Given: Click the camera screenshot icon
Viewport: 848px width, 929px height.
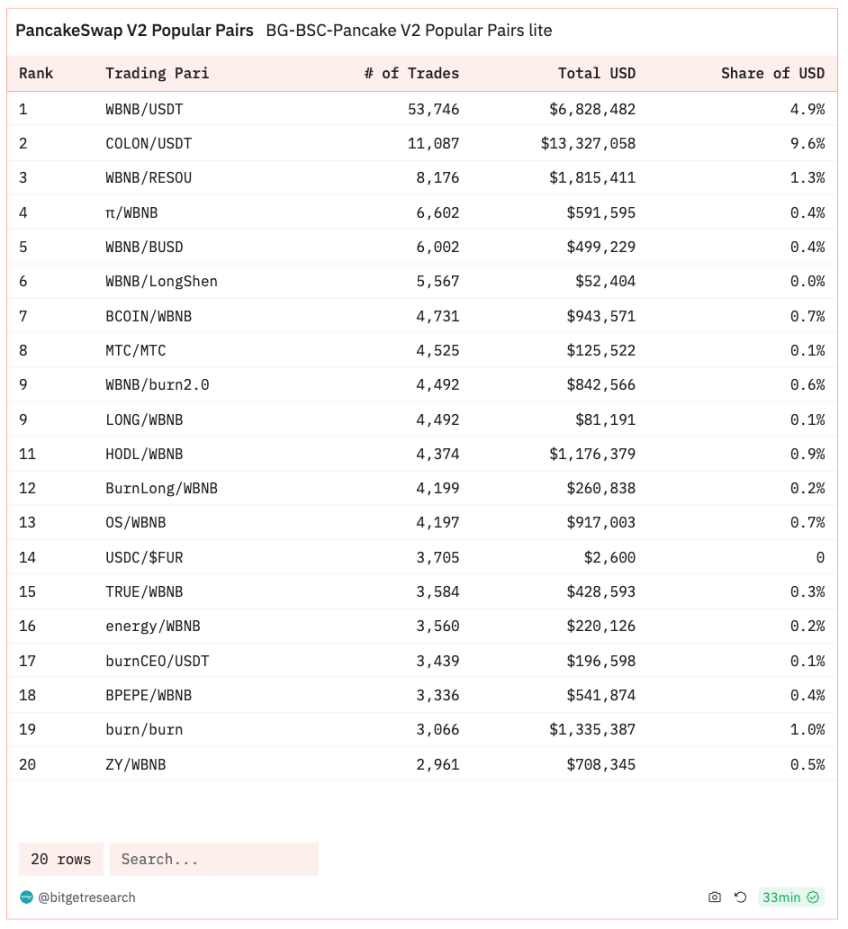Looking at the screenshot, I should coord(715,897).
